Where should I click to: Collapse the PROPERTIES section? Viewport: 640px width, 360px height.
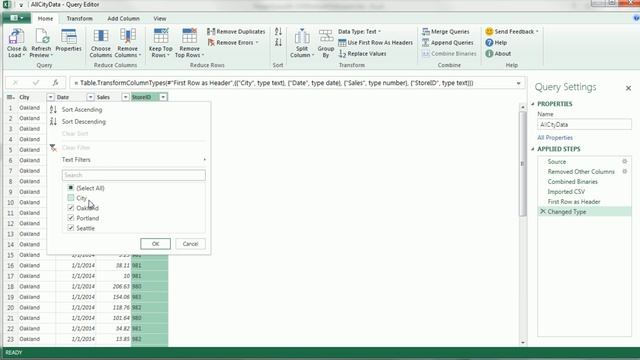pos(533,104)
